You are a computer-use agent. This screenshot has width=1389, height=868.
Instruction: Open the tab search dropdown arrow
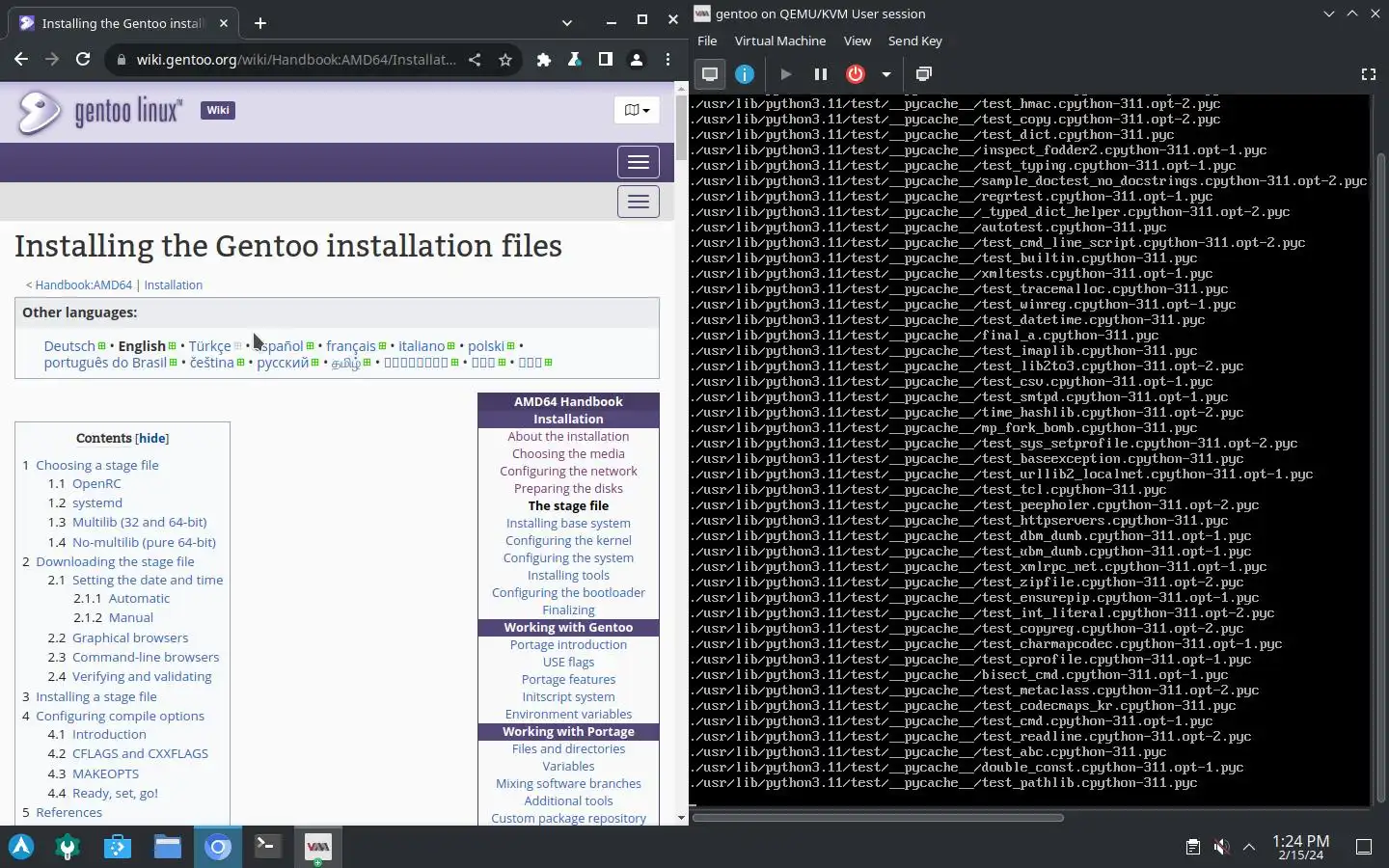[x=567, y=23]
